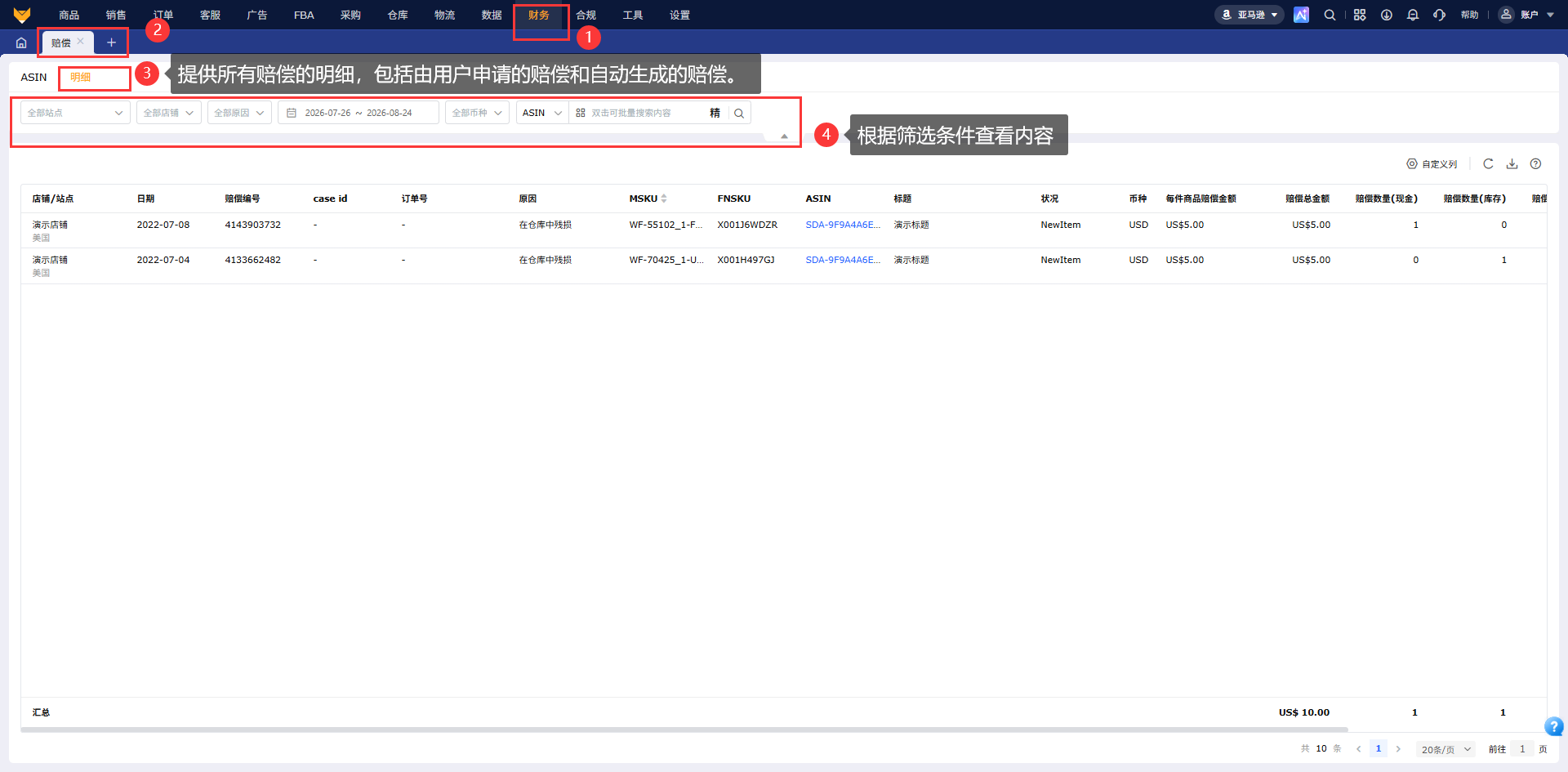The width and height of the screenshot is (1568, 772).
Task: Click the calendar icon in the date range
Action: [292, 113]
